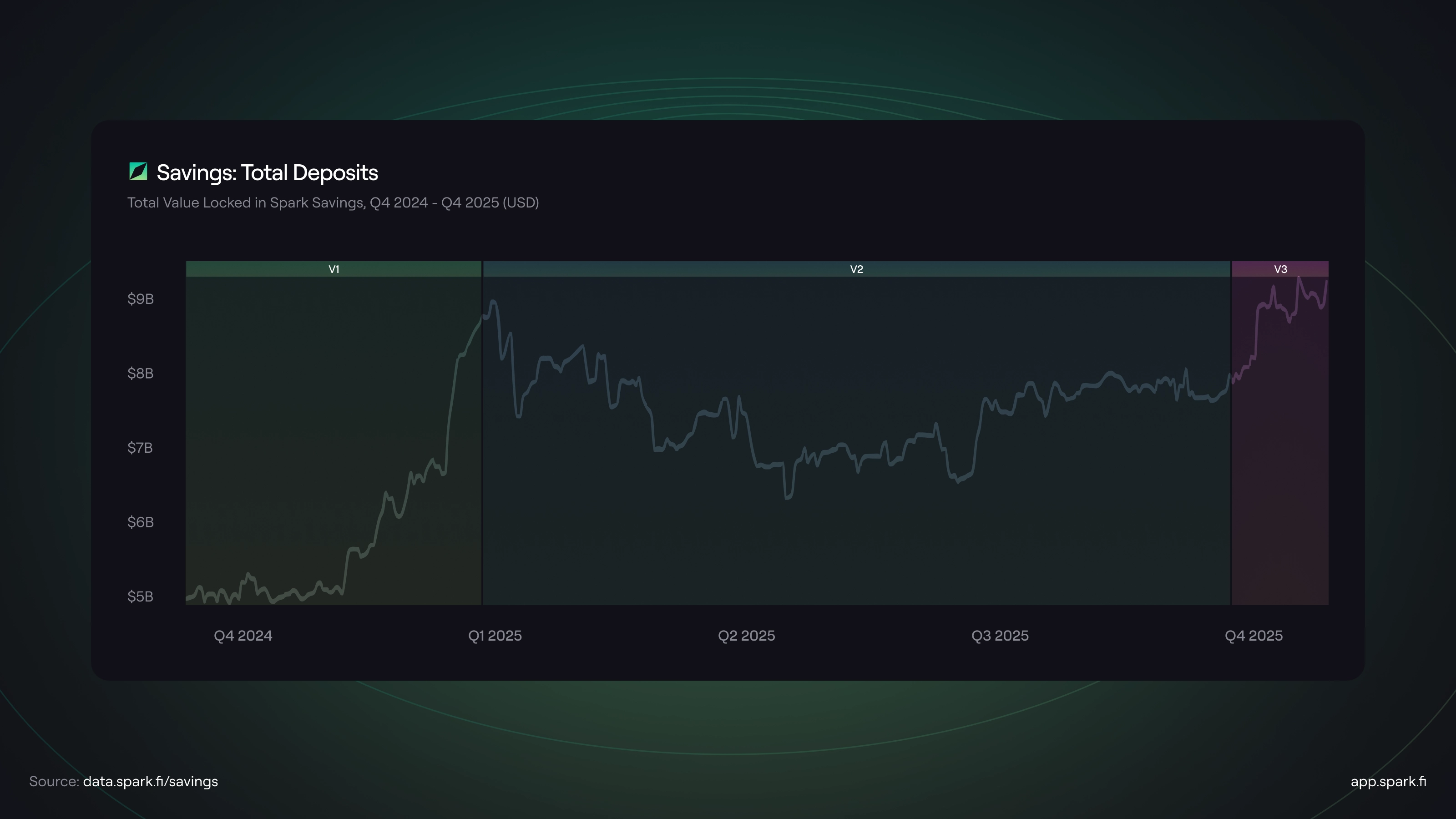
Task: Open the data.spark.fi/savings source link
Action: click(150, 781)
